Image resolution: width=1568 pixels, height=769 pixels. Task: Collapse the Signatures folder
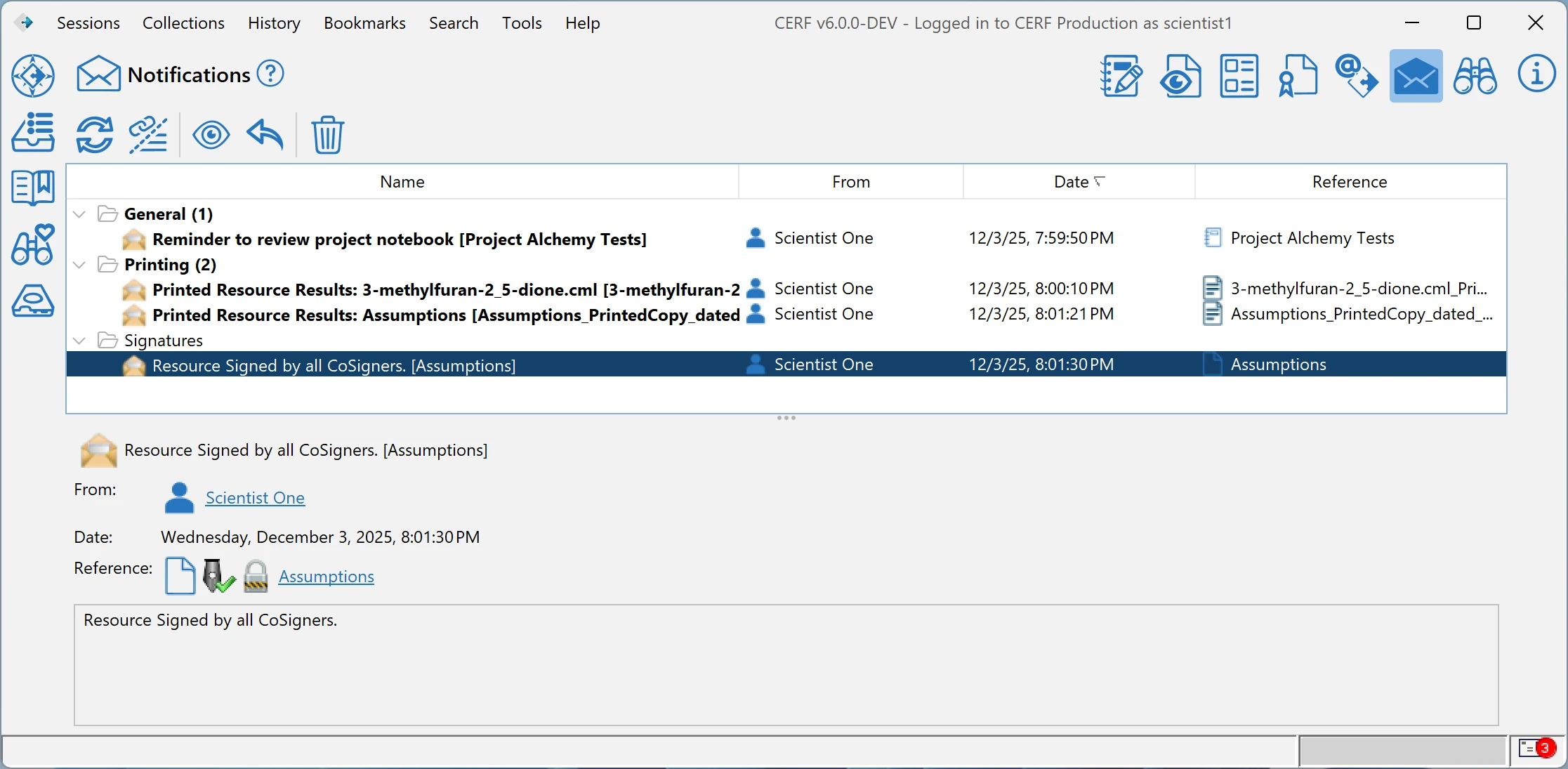[x=79, y=341]
